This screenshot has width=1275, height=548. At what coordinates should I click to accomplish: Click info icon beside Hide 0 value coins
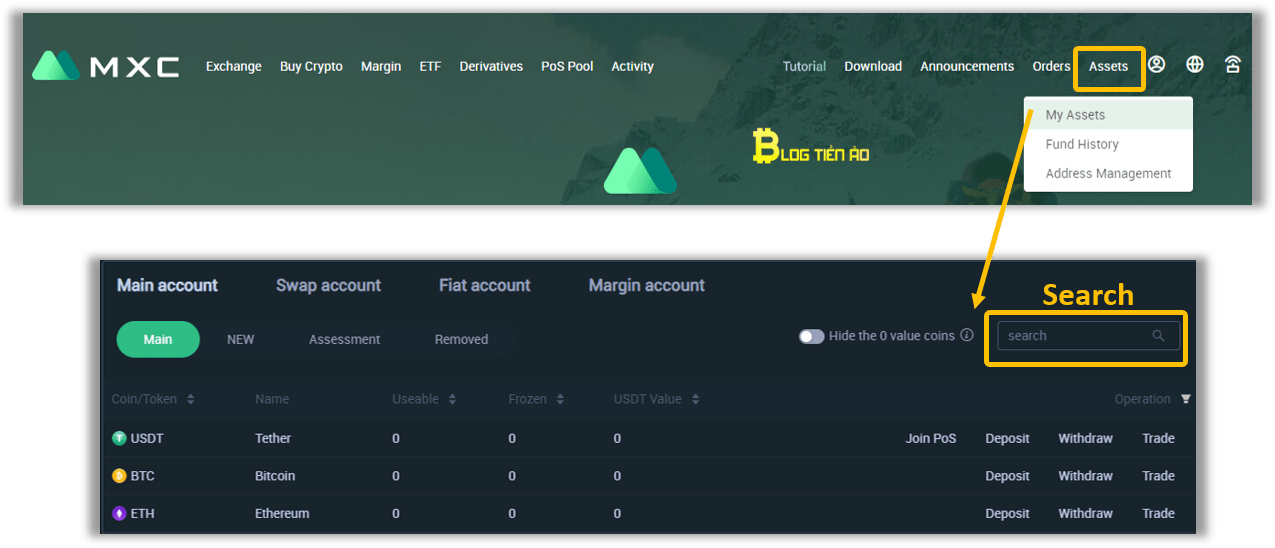[x=967, y=335]
